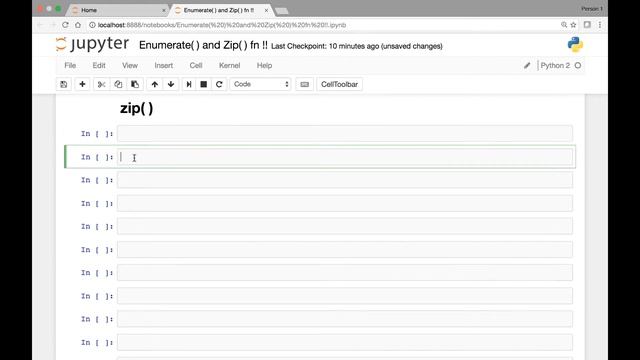Restart the kernel icon

[x=219, y=84]
